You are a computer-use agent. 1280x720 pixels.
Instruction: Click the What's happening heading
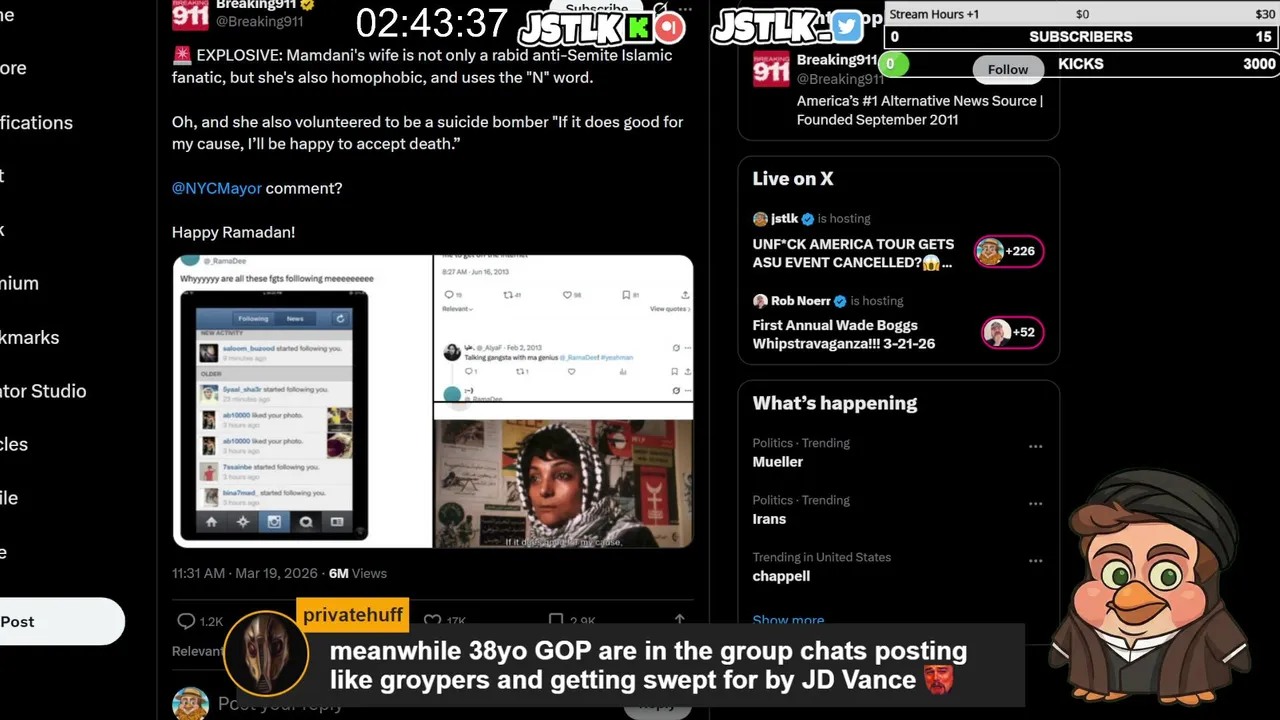pos(835,403)
